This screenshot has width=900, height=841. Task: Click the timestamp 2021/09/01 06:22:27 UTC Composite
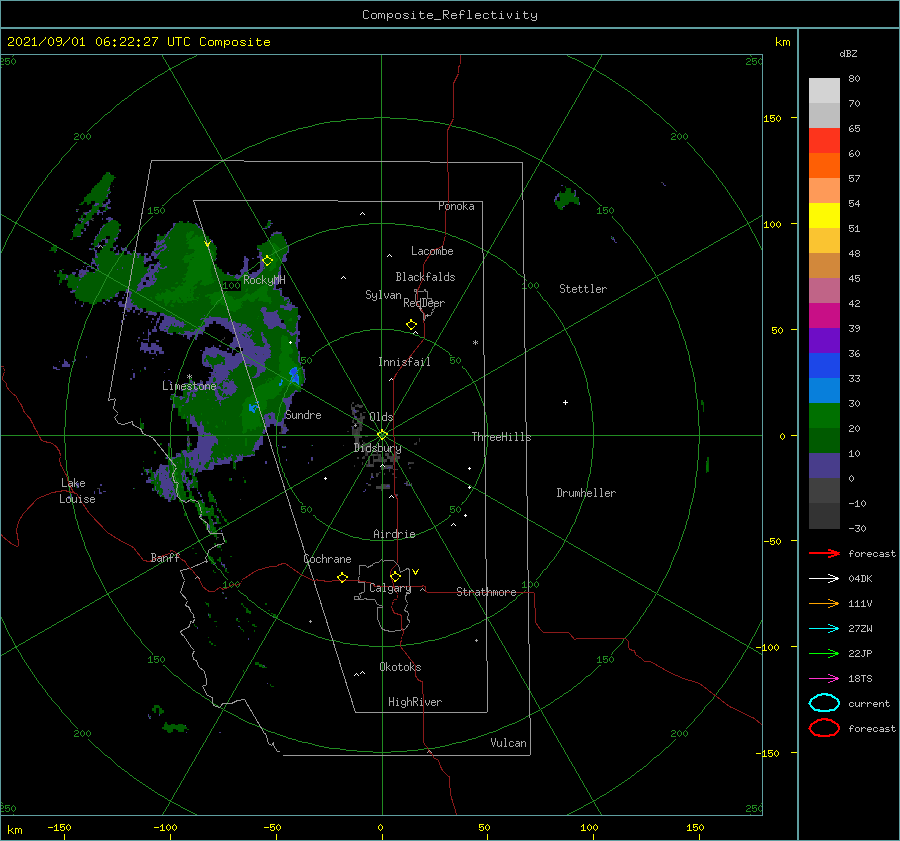(139, 42)
